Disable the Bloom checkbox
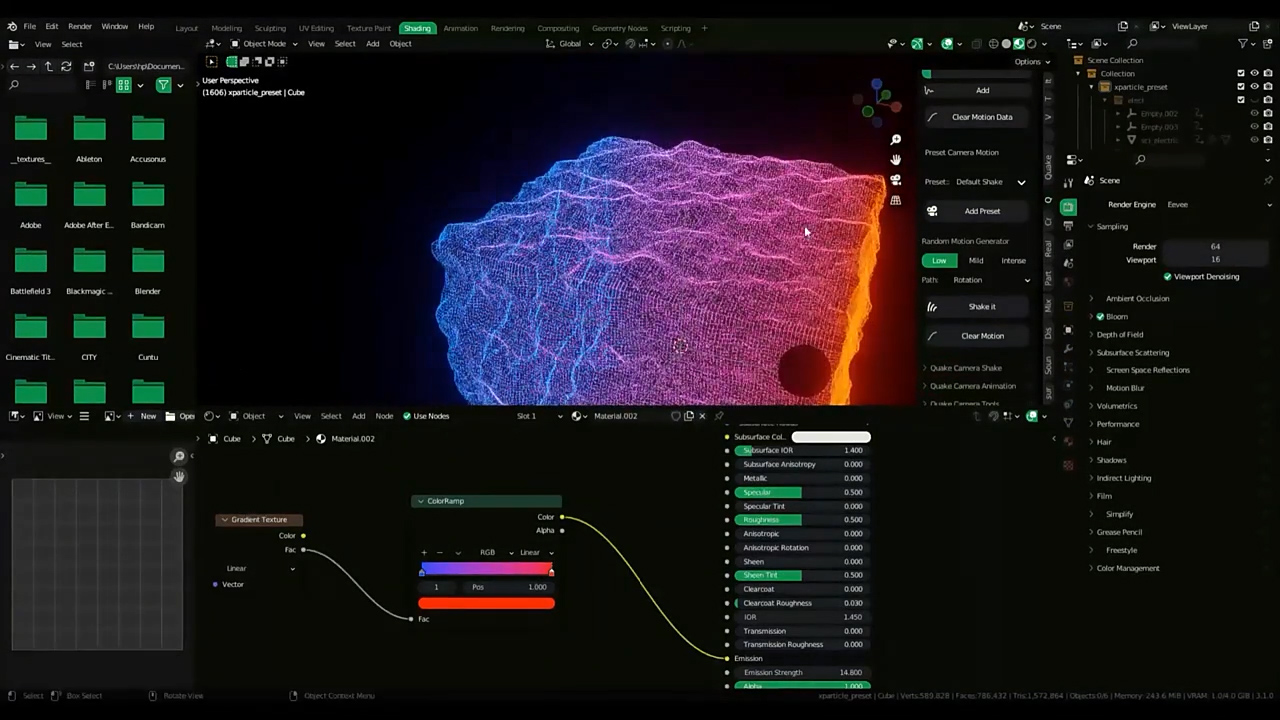This screenshot has height=720, width=1280. [x=1100, y=316]
